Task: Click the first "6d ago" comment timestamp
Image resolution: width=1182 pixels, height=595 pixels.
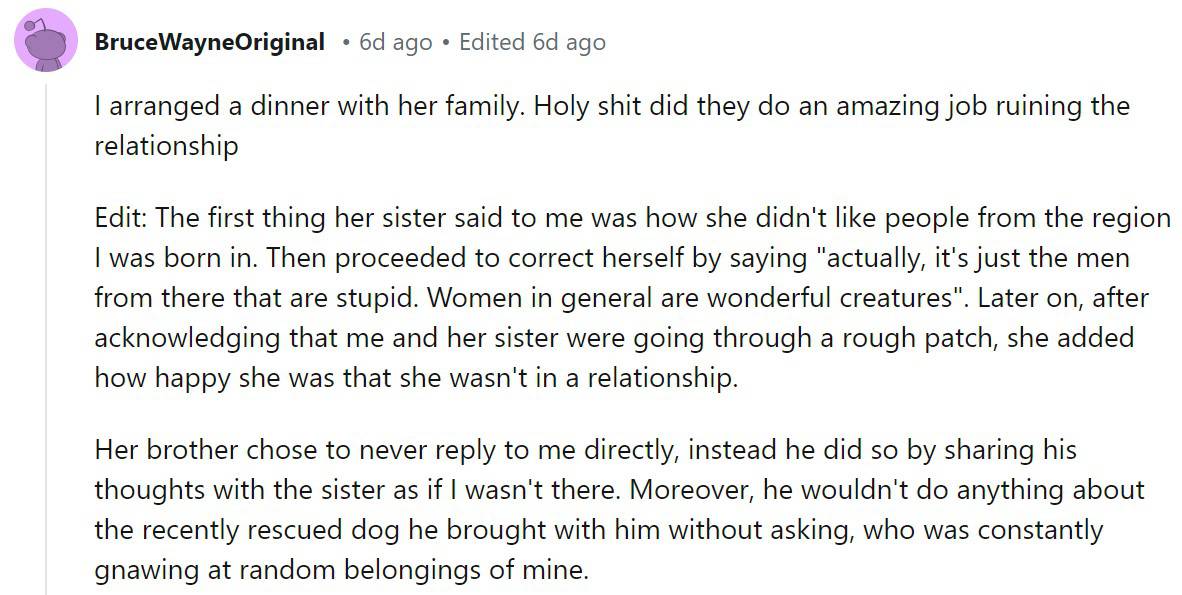Action: 395,42
